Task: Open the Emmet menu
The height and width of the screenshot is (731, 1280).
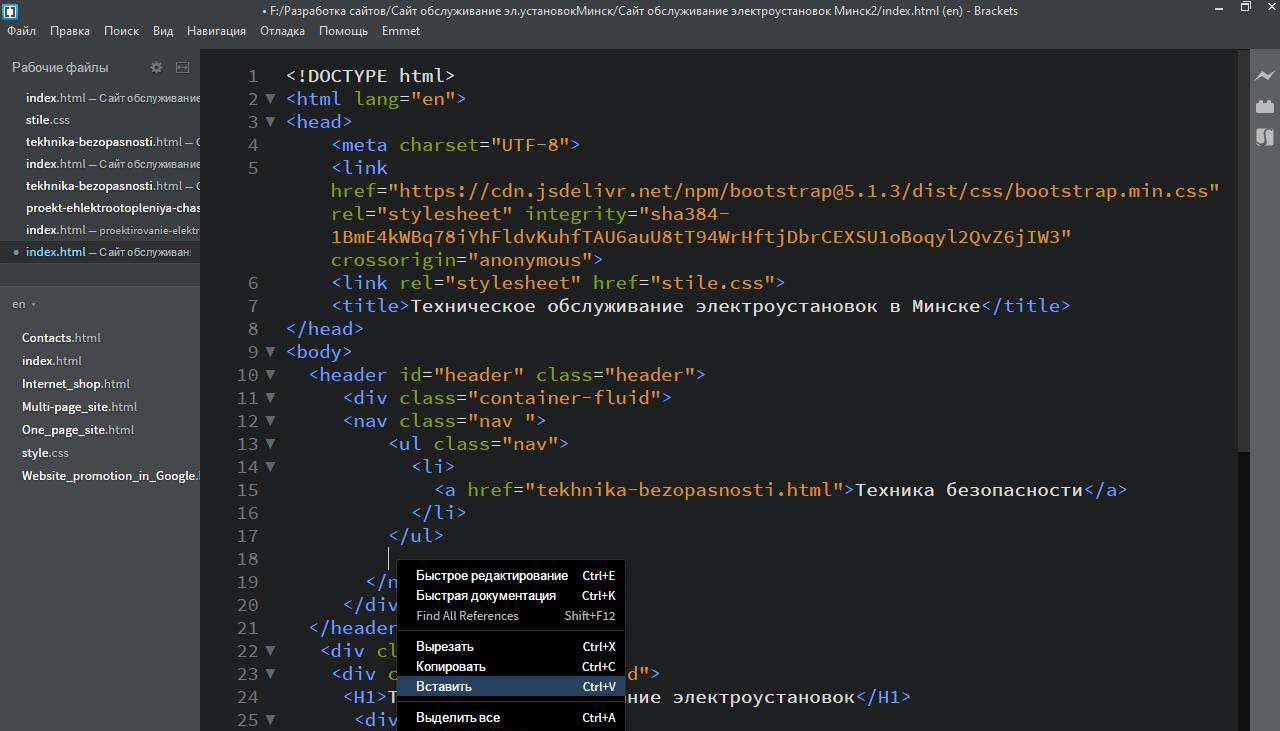Action: click(400, 31)
